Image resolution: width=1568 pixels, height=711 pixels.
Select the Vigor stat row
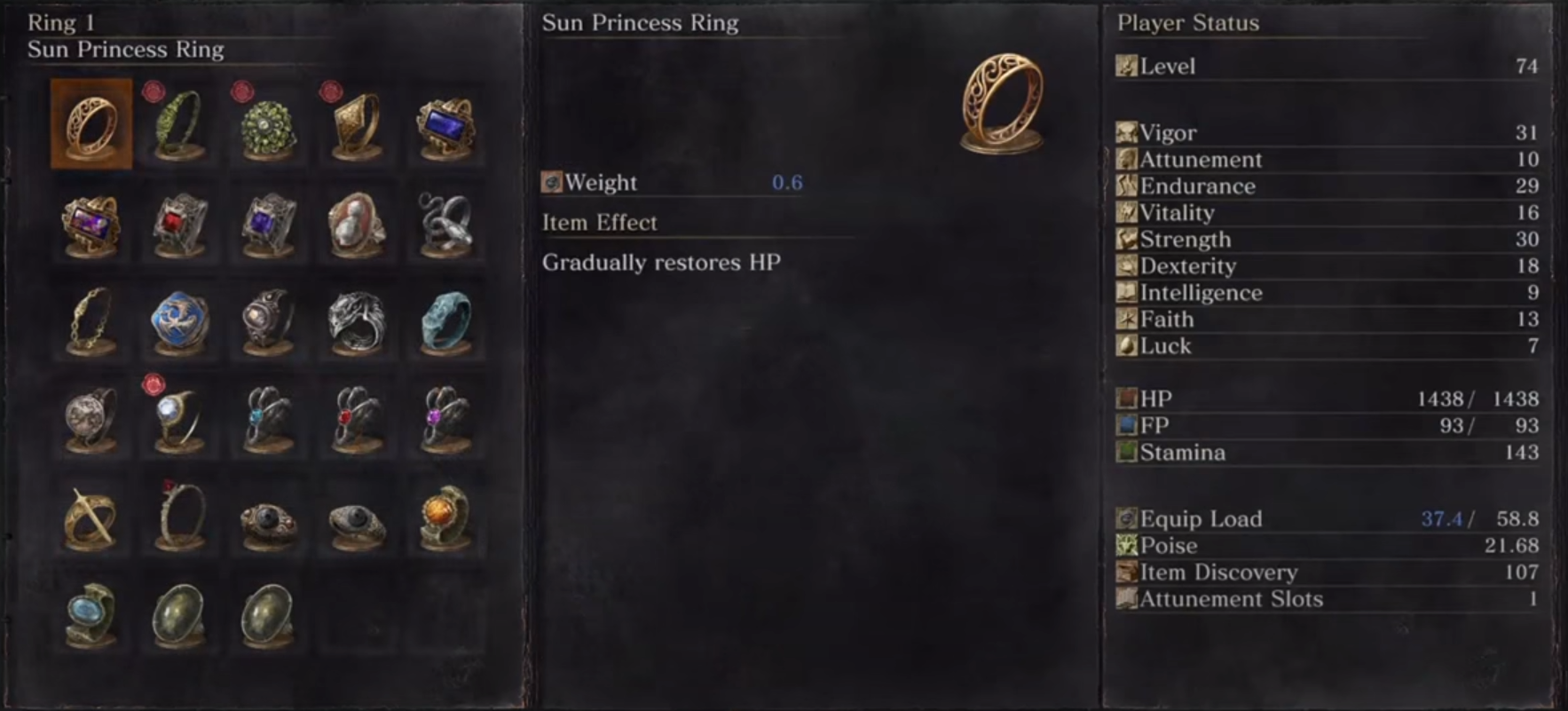tap(1328, 132)
